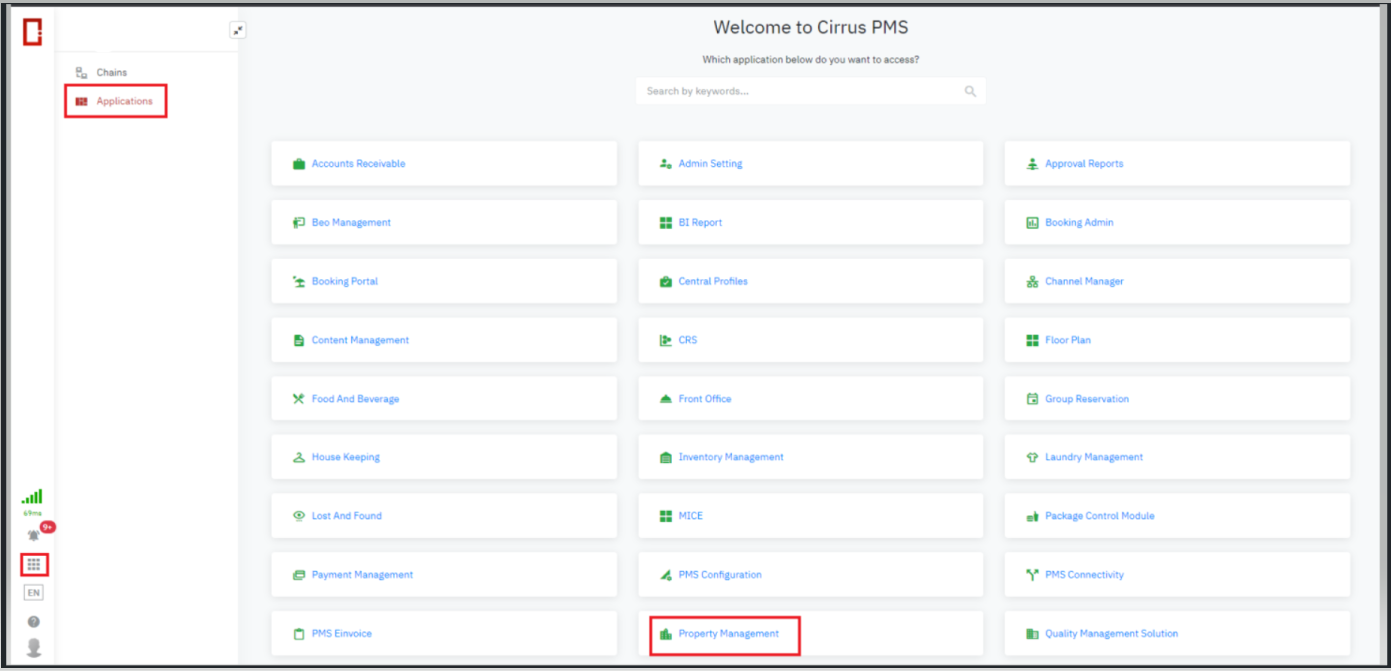The width and height of the screenshot is (1391, 671).
Task: Launch the Food And Beverage link
Action: tap(355, 399)
